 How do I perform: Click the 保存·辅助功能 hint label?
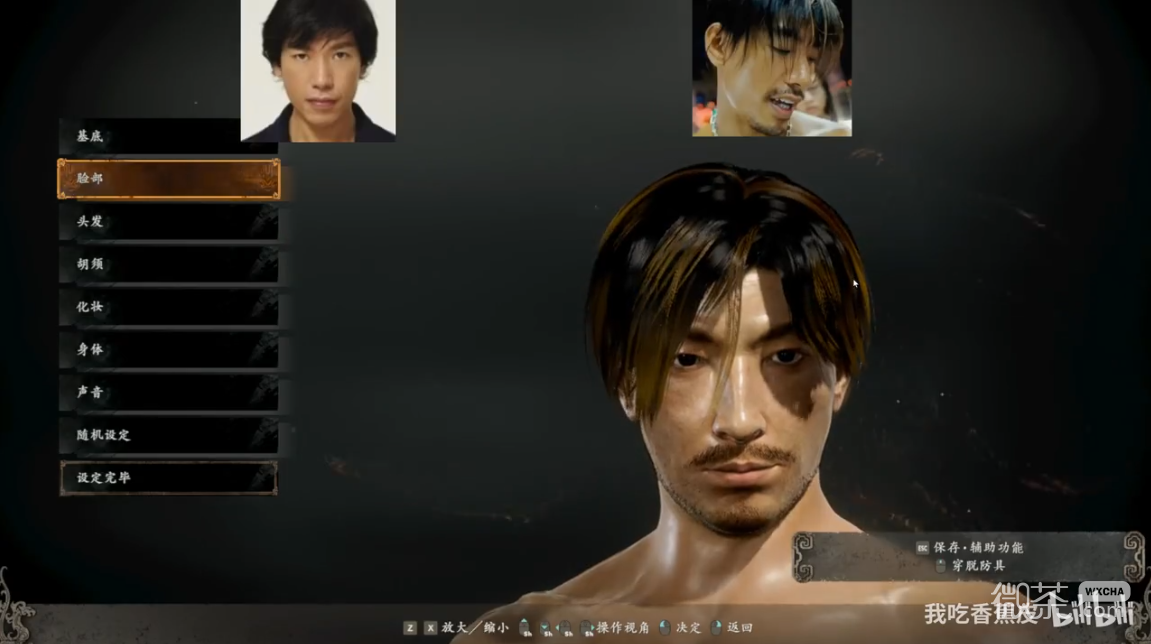tap(979, 548)
